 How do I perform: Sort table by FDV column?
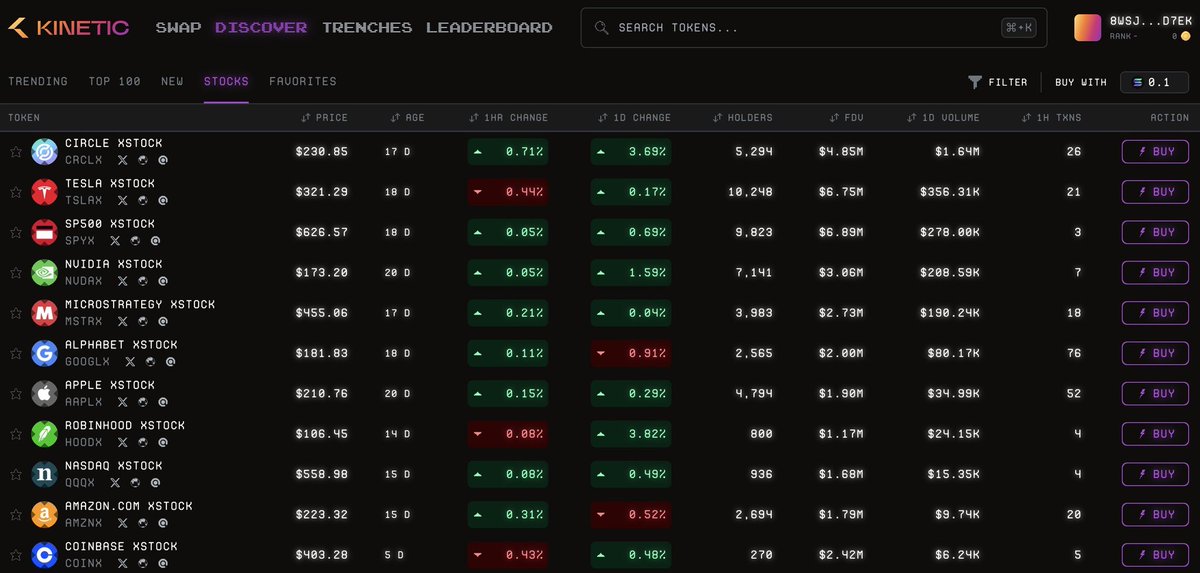846,118
